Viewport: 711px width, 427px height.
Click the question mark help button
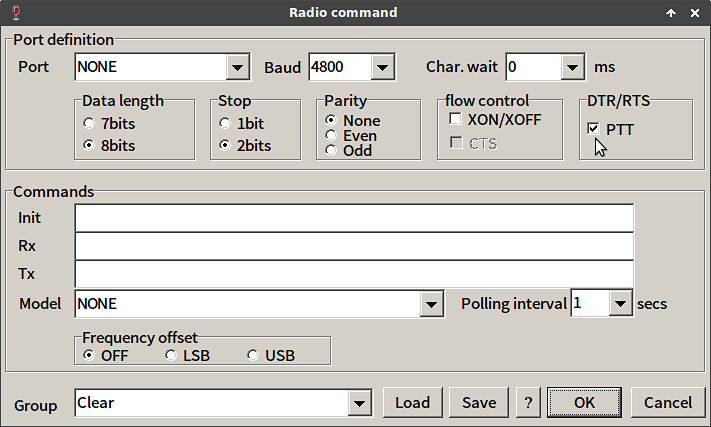click(528, 403)
